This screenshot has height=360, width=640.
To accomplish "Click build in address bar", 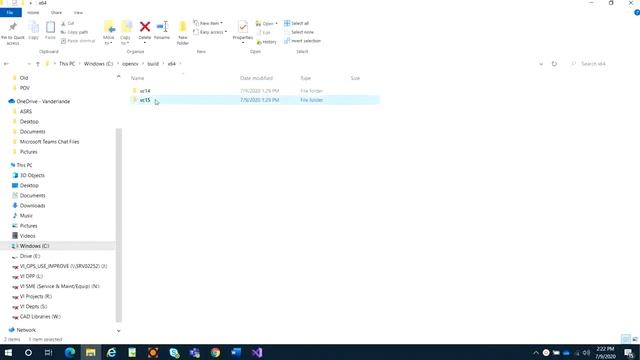I will click(x=153, y=64).
